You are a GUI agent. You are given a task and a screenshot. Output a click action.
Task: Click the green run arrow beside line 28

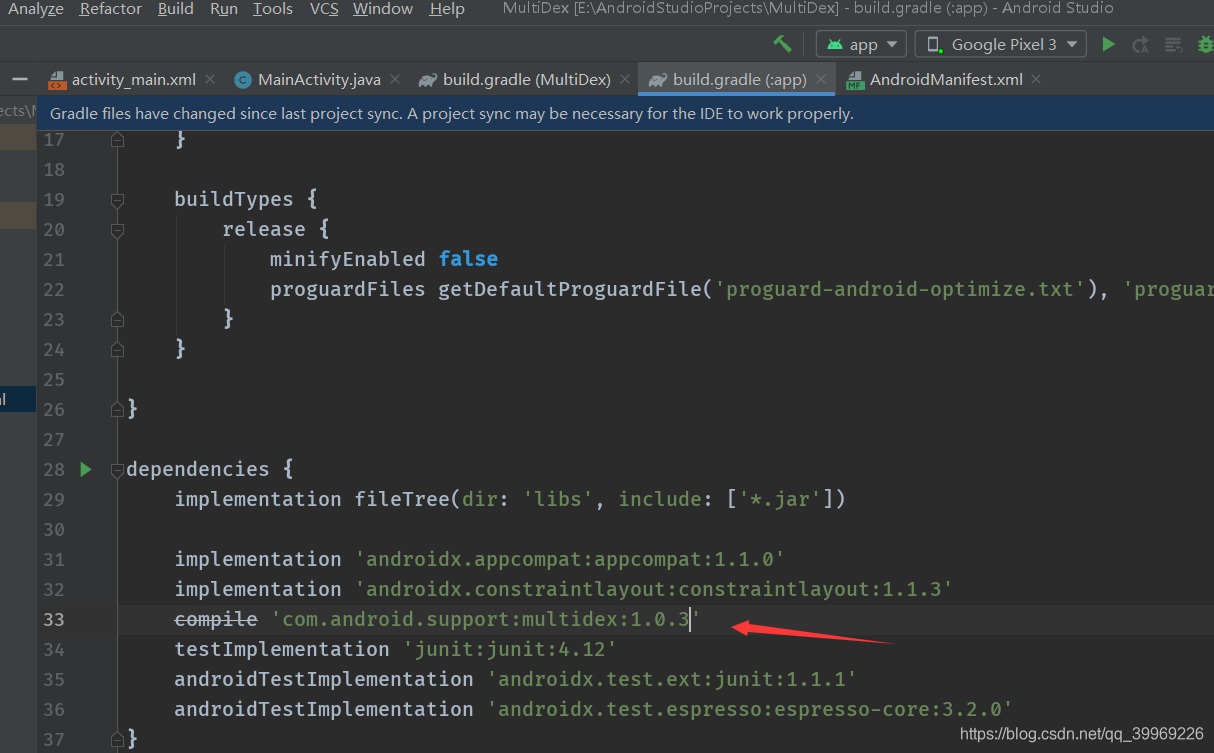pos(85,468)
